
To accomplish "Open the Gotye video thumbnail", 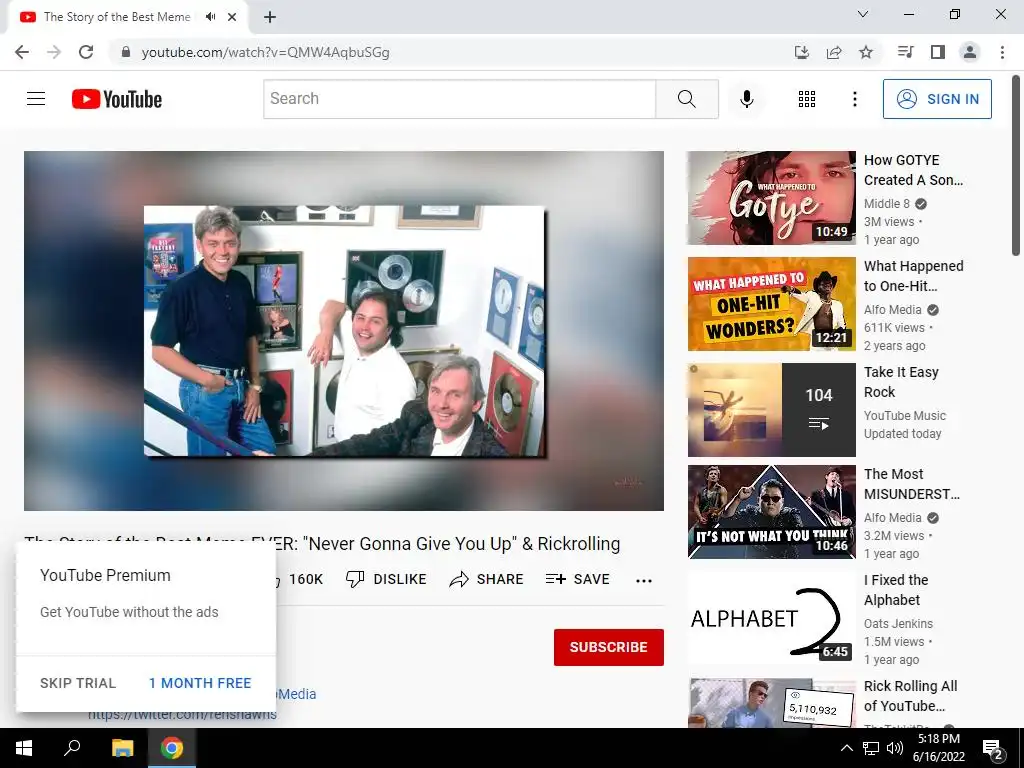I will (x=771, y=198).
